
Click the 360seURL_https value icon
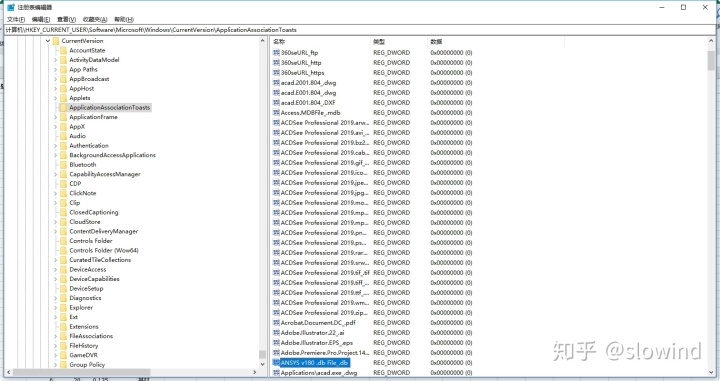[276, 73]
